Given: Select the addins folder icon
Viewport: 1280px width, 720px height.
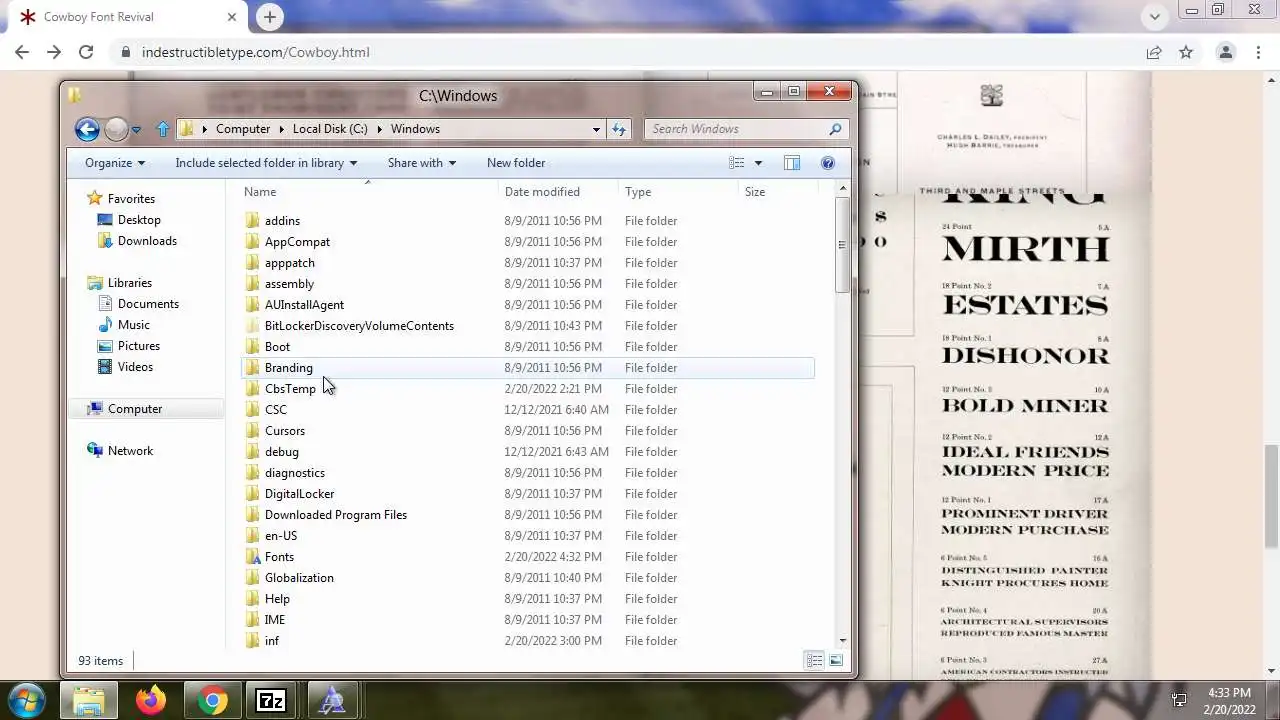Looking at the screenshot, I should [252, 221].
